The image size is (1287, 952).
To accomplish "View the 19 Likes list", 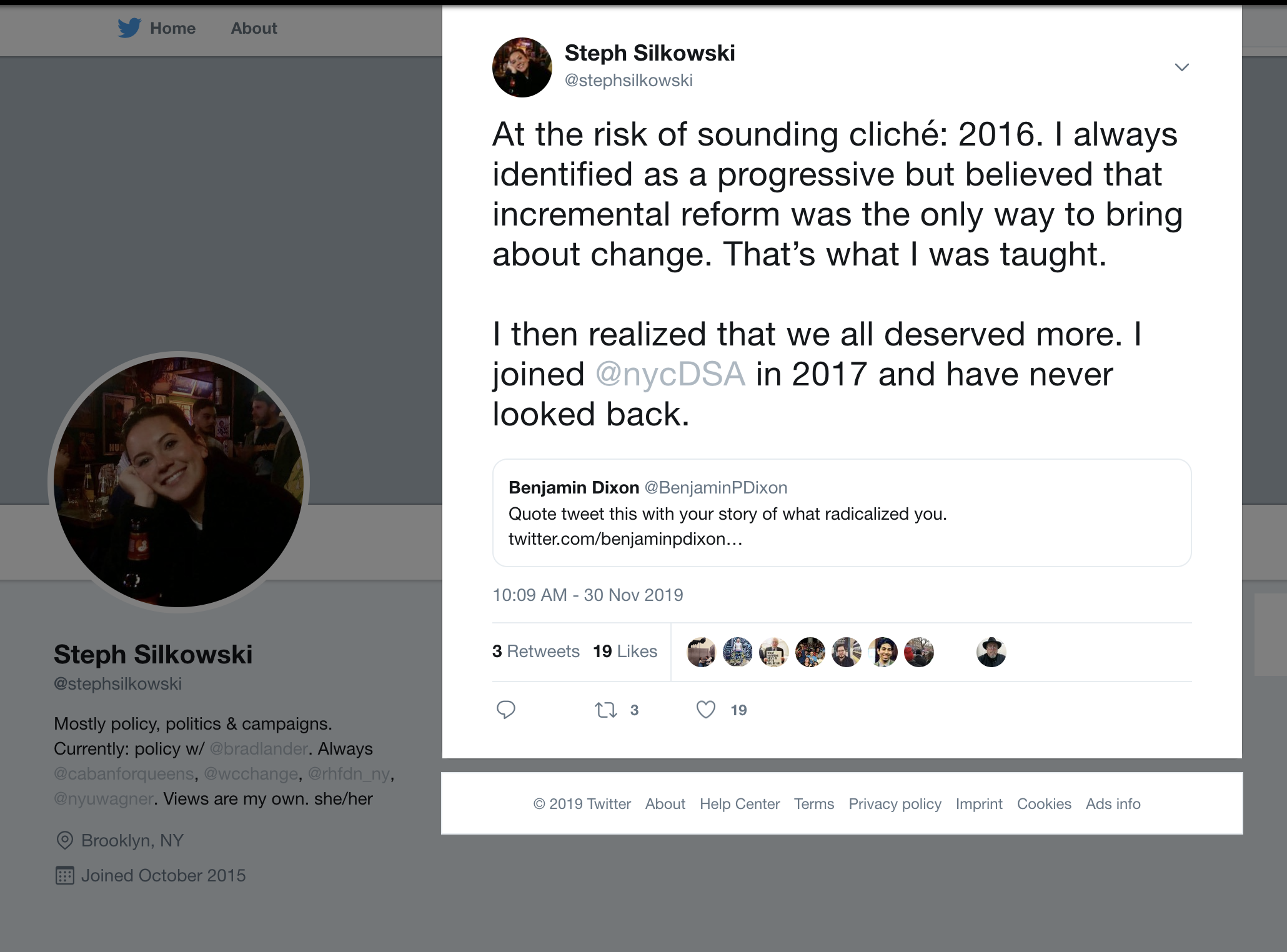I will click(625, 652).
